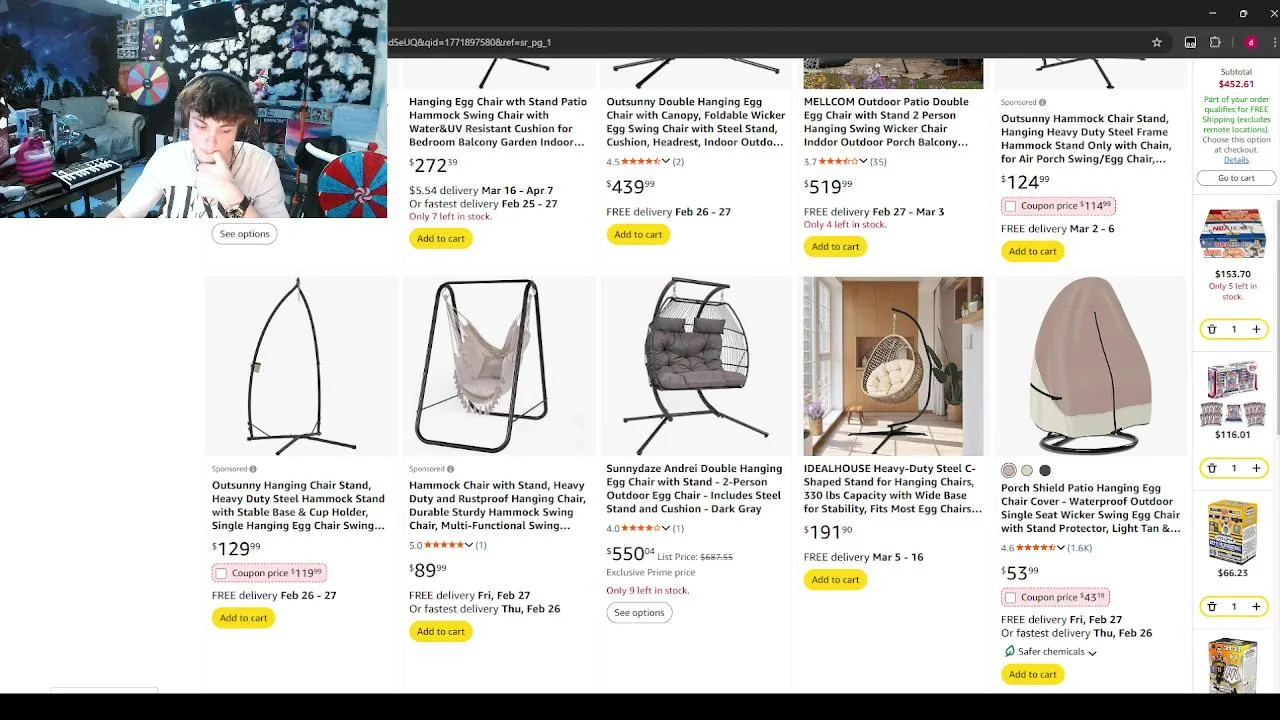Viewport: 1280px width, 720px height.
Task: Bookmark this page with the star icon
Action: (x=1157, y=43)
